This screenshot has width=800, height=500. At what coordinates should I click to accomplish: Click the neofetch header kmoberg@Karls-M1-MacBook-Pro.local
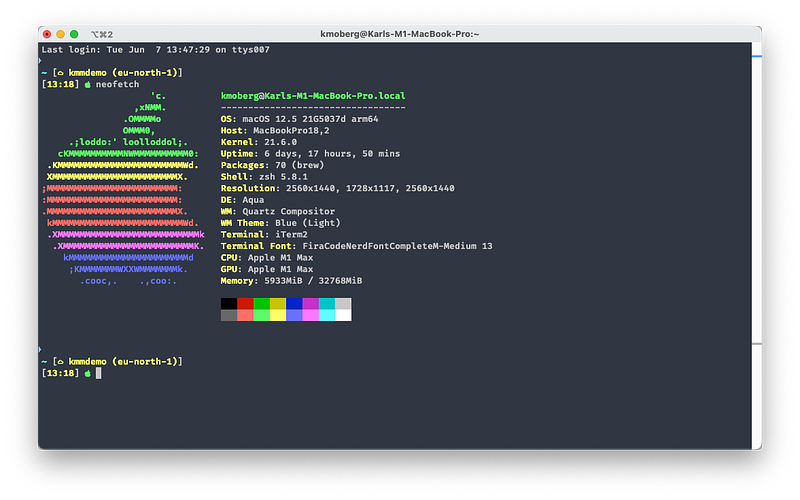pyautogui.click(x=313, y=96)
